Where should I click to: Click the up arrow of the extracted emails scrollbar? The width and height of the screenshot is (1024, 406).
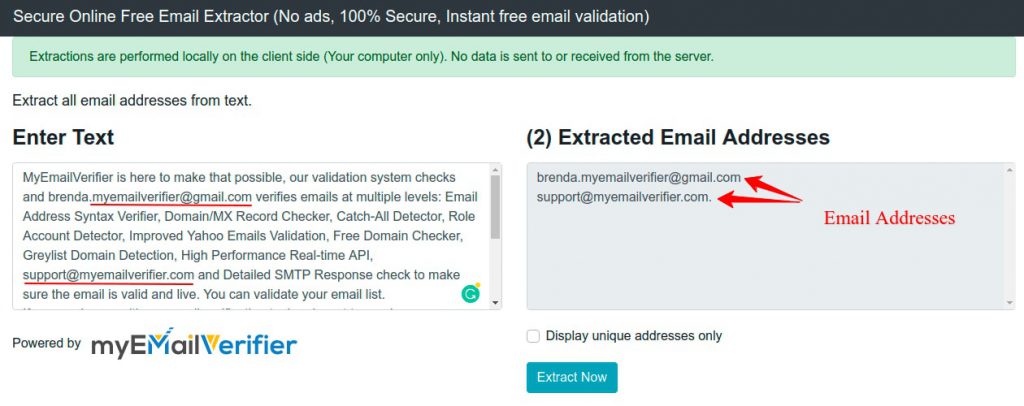(x=1010, y=170)
